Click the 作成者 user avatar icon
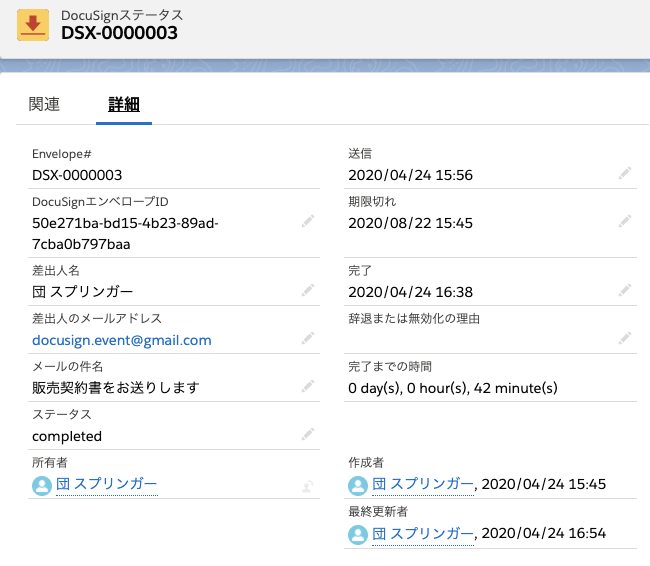Viewport: 650px width, 566px height. pyautogui.click(x=358, y=486)
